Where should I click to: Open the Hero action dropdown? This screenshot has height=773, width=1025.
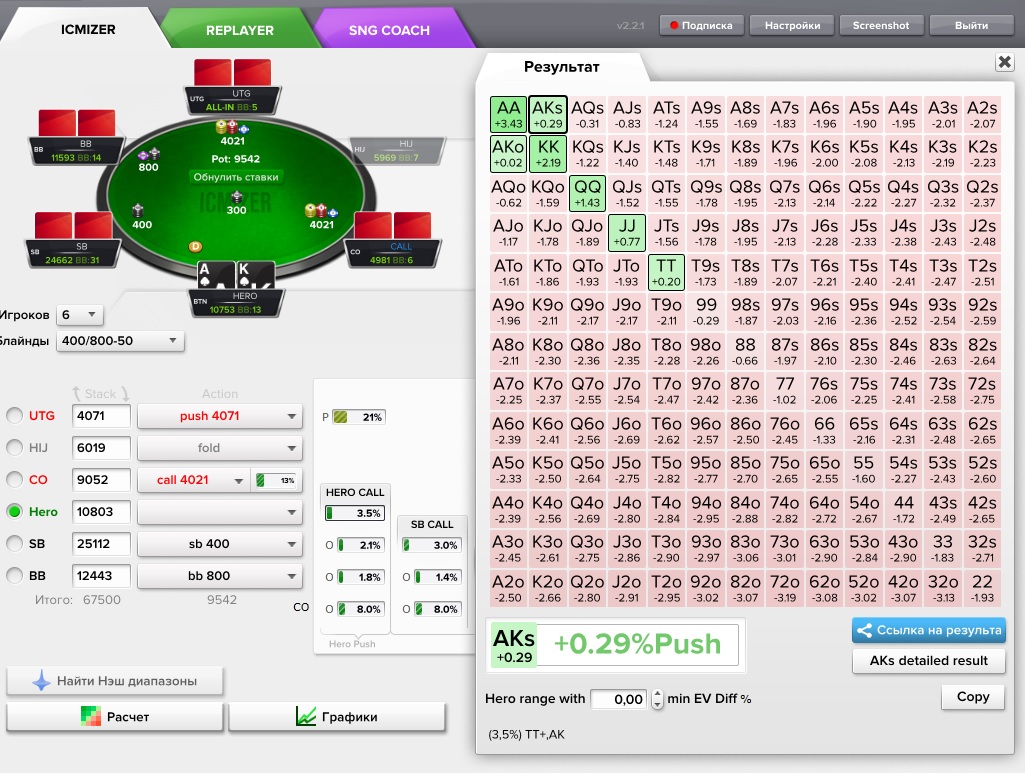pyautogui.click(x=220, y=512)
